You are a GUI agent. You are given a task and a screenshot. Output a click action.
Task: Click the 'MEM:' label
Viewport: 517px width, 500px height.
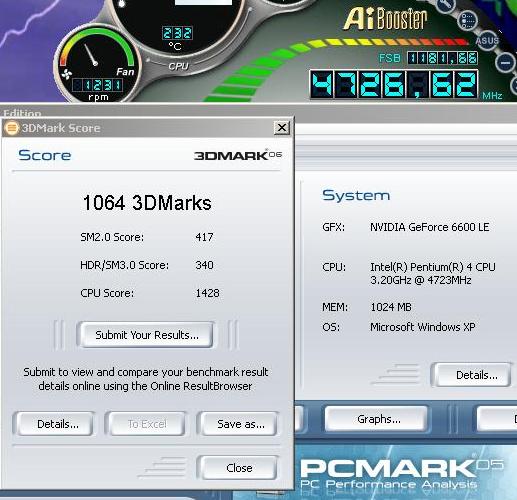tap(335, 307)
